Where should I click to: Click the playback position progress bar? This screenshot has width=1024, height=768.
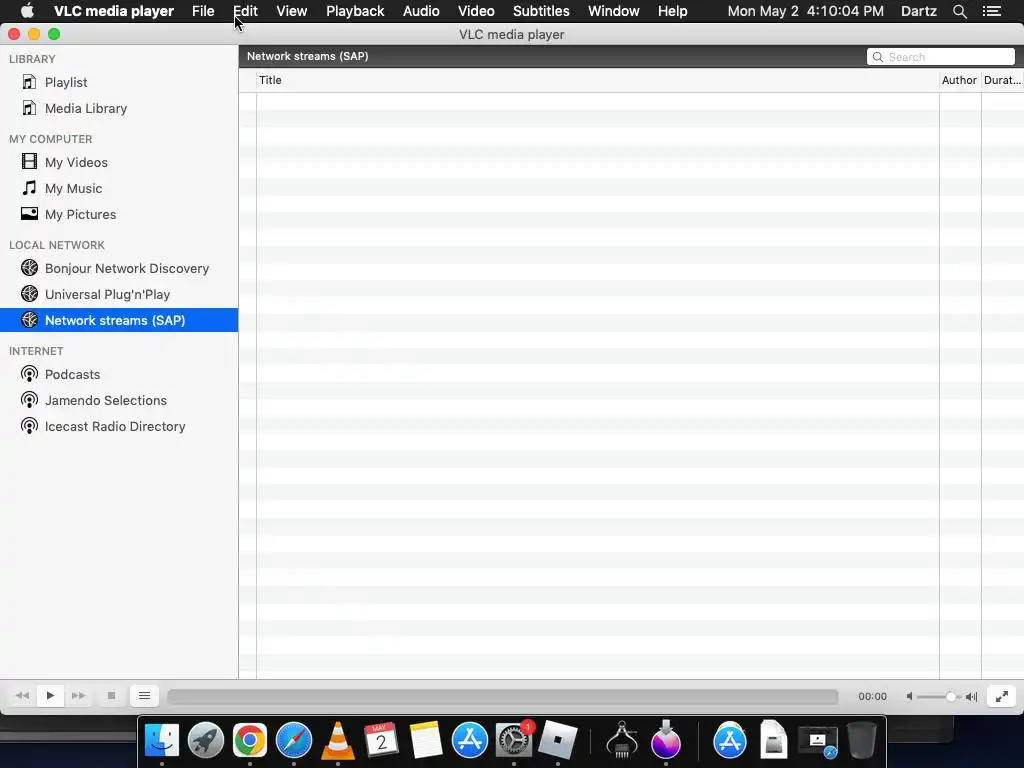click(x=503, y=697)
